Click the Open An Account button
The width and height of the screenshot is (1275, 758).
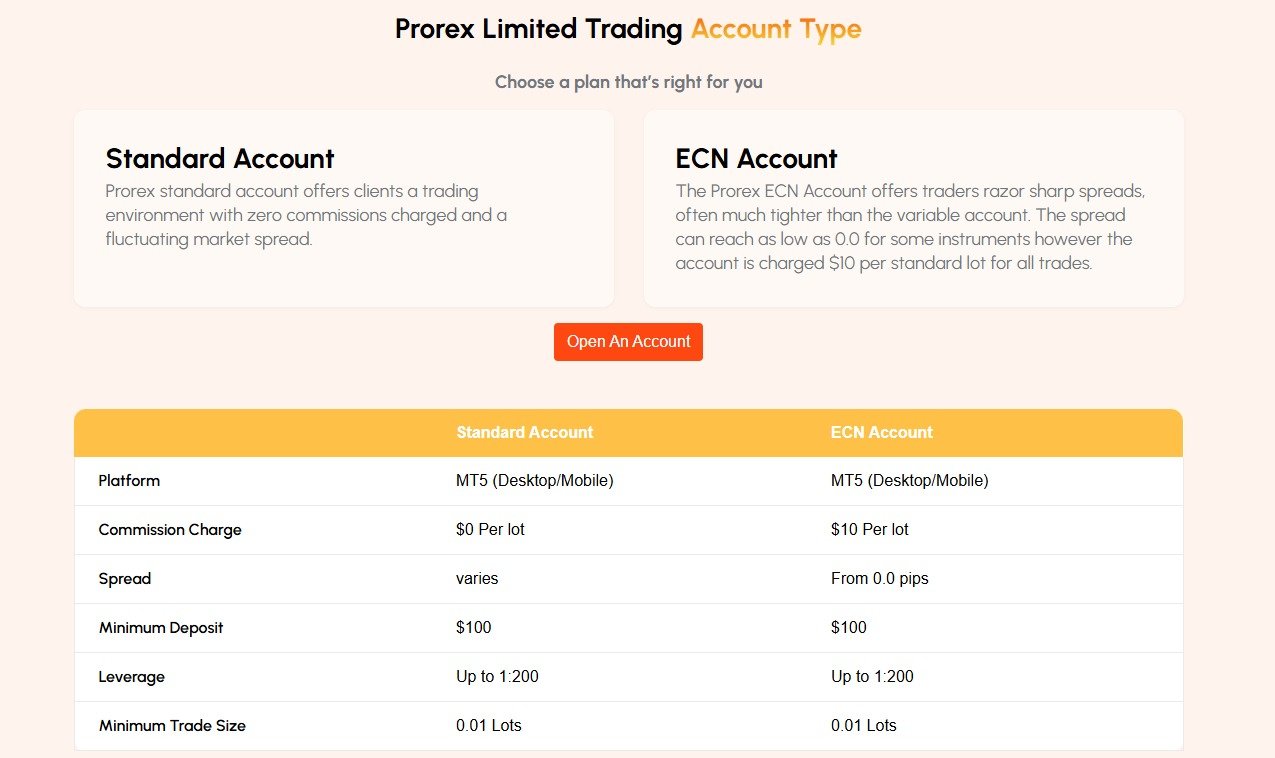pyautogui.click(x=628, y=341)
